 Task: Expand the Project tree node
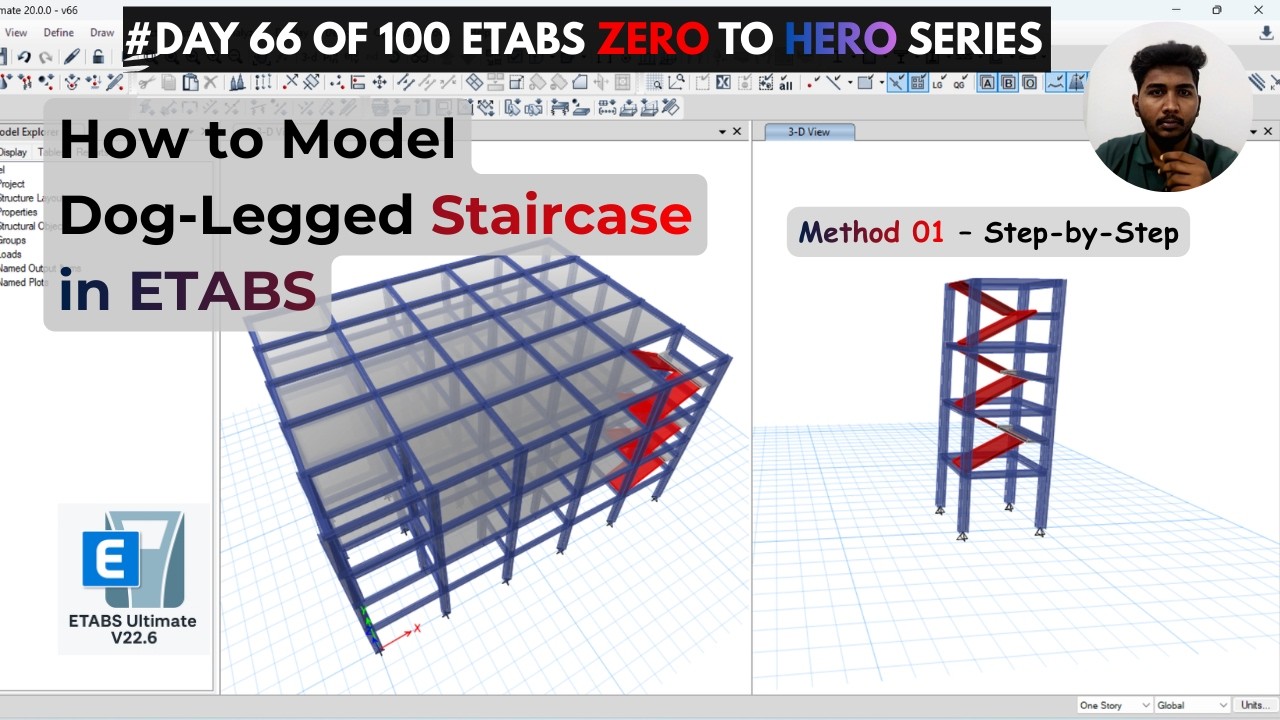coord(12,184)
